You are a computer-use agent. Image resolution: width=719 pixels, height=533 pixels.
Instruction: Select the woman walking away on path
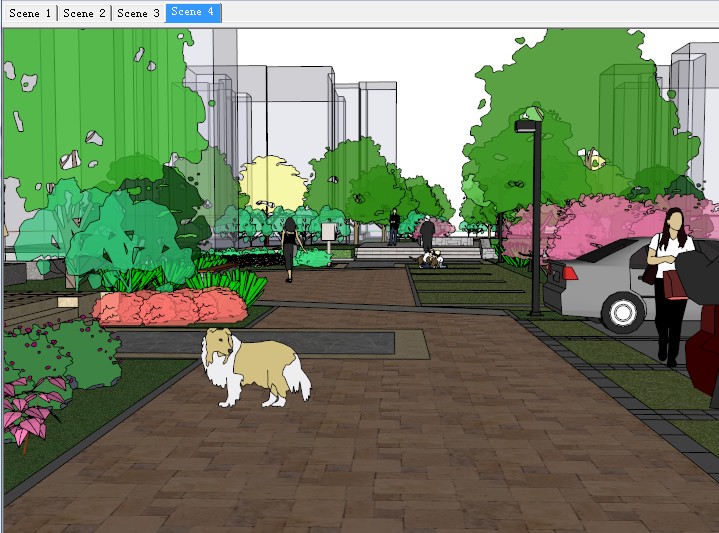(290, 249)
